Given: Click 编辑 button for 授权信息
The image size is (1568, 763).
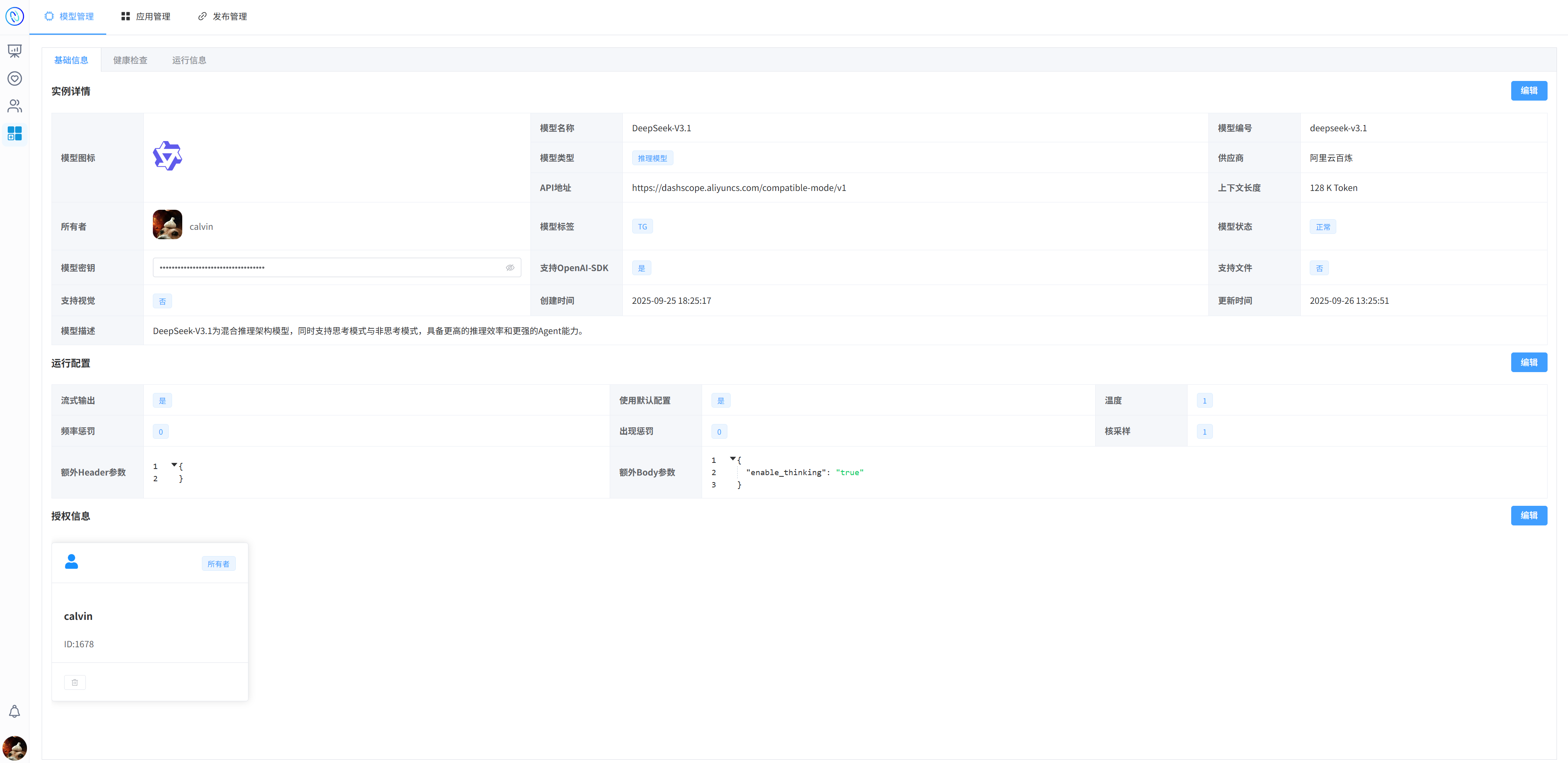Looking at the screenshot, I should pos(1528,515).
